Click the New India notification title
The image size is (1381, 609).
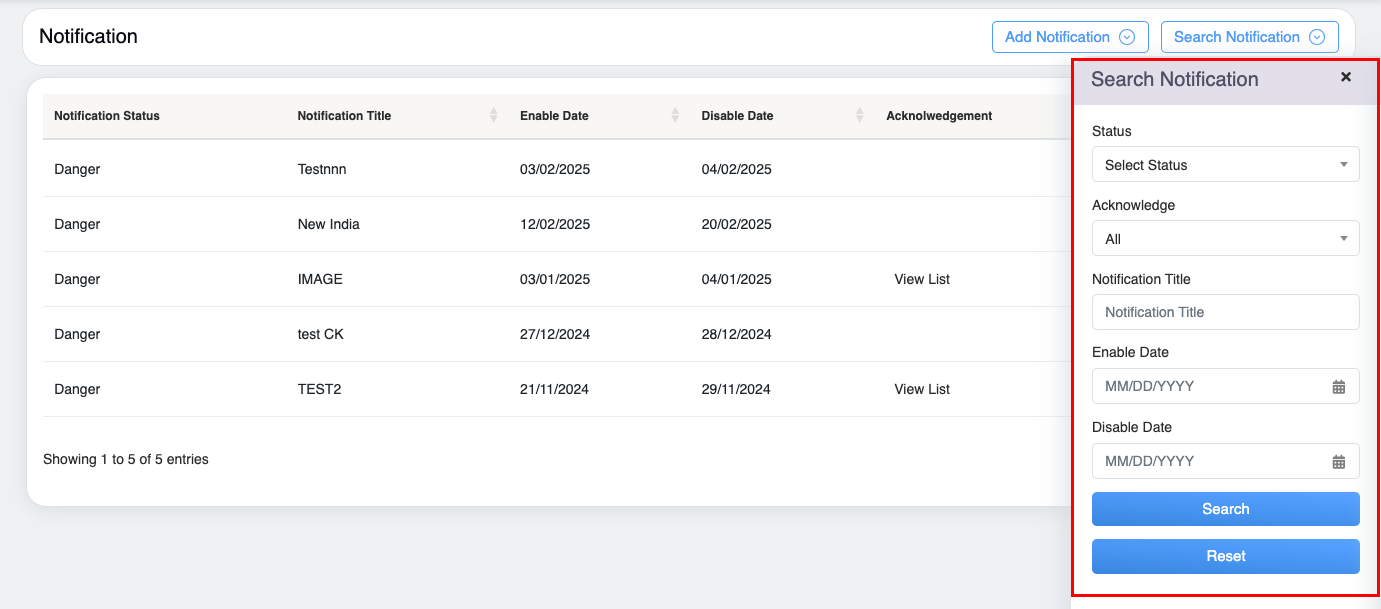[328, 224]
